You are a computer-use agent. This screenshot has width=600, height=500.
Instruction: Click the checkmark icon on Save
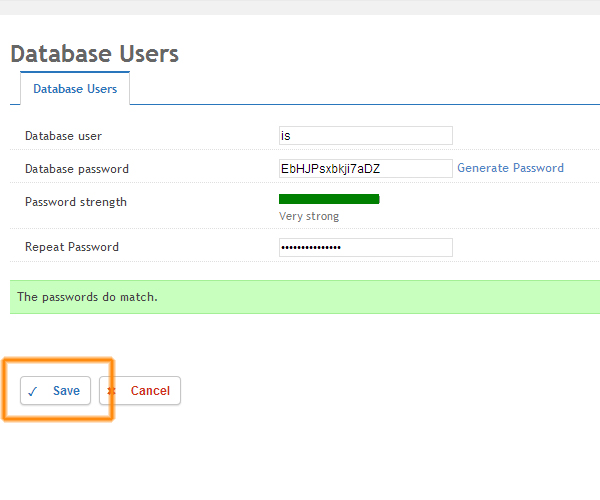pyautogui.click(x=33, y=391)
